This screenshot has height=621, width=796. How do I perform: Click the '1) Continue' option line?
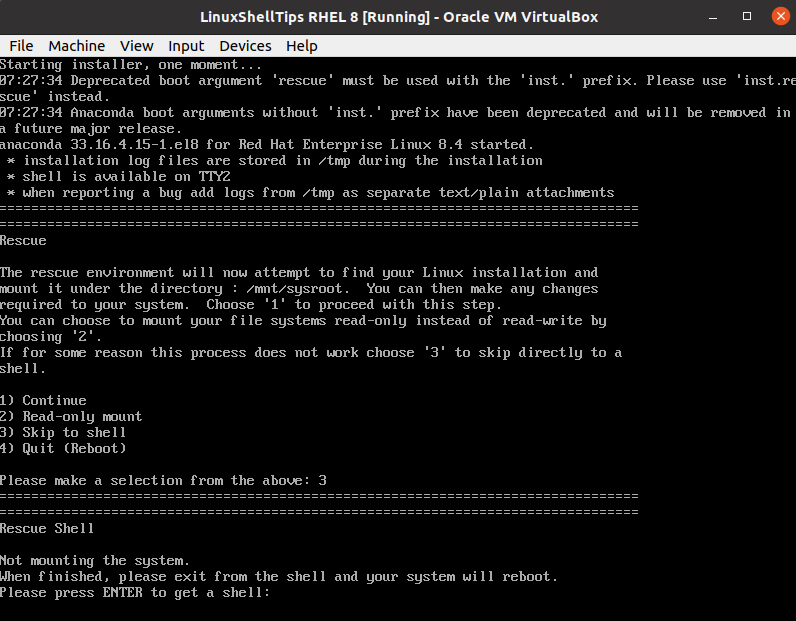click(43, 400)
